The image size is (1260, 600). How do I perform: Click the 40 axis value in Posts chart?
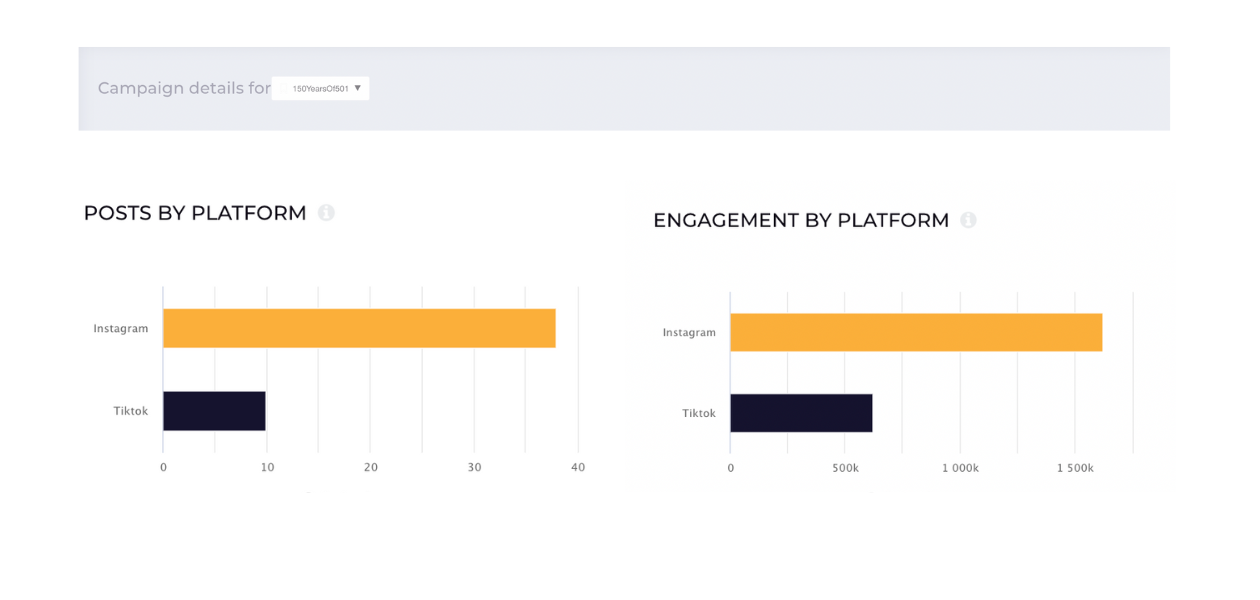click(x=578, y=467)
